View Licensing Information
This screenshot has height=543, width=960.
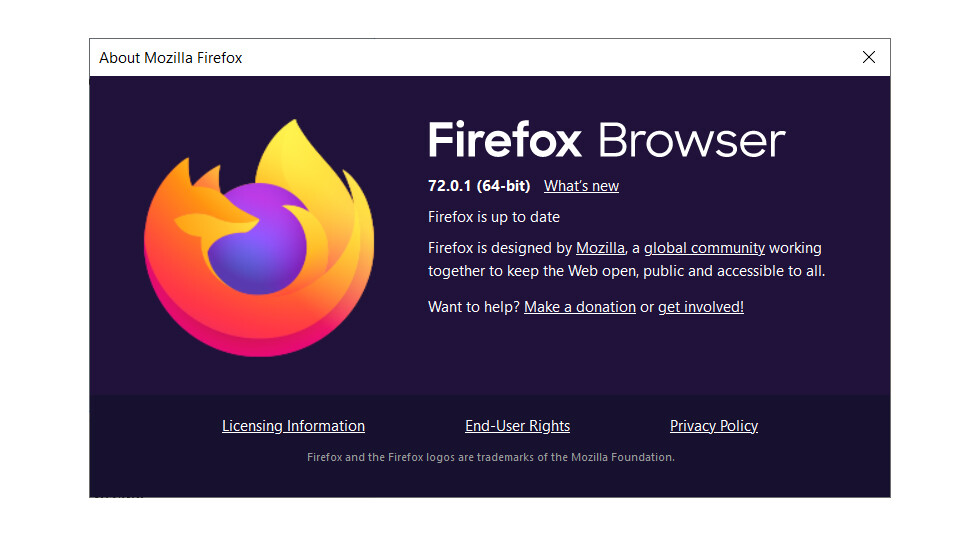pos(293,426)
